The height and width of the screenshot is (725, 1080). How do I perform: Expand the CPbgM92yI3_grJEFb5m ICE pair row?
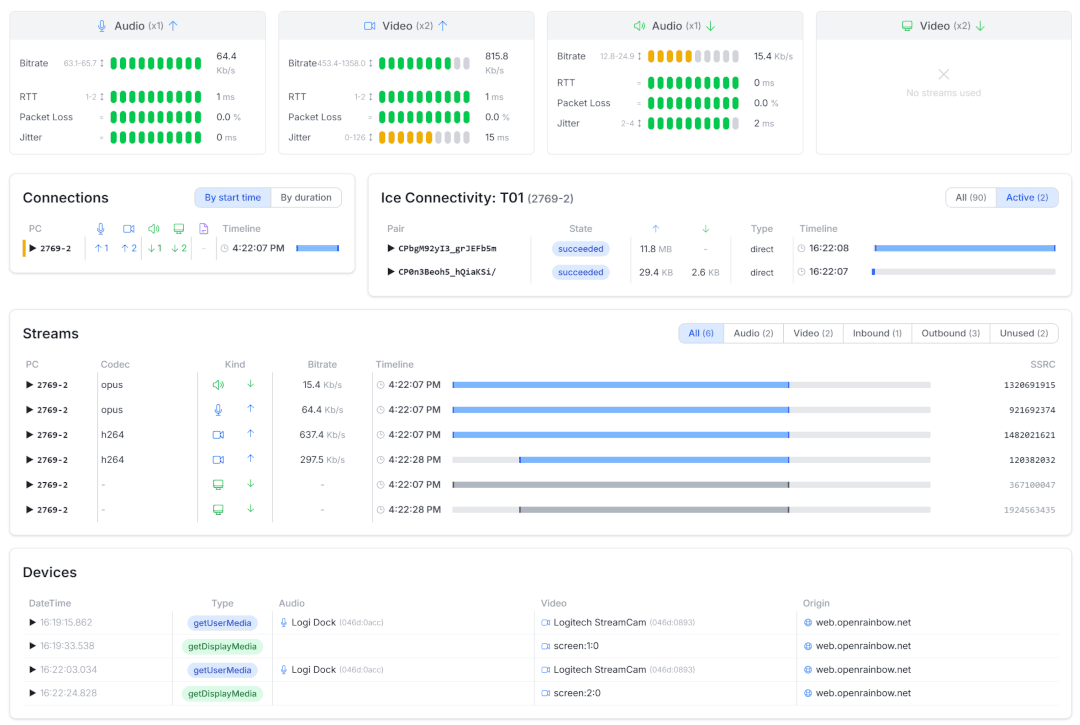click(x=391, y=248)
